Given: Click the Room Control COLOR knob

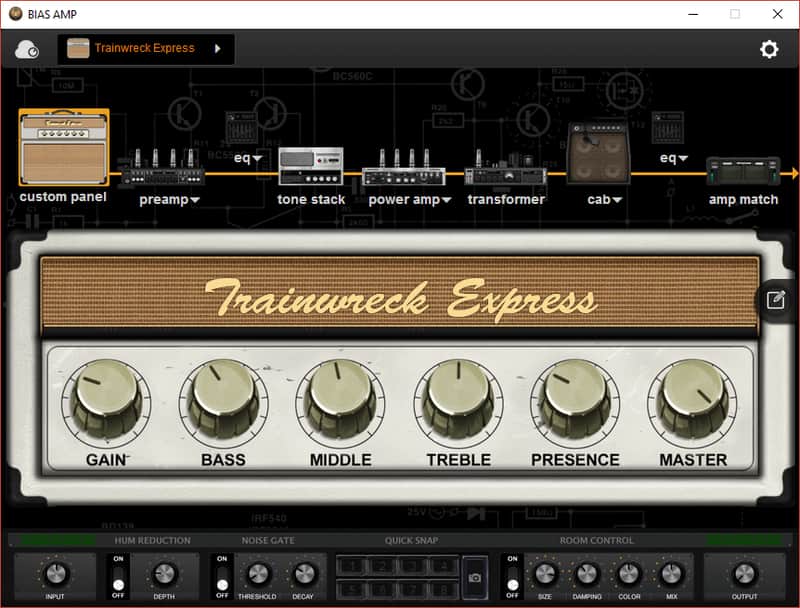Looking at the screenshot, I should [x=629, y=574].
